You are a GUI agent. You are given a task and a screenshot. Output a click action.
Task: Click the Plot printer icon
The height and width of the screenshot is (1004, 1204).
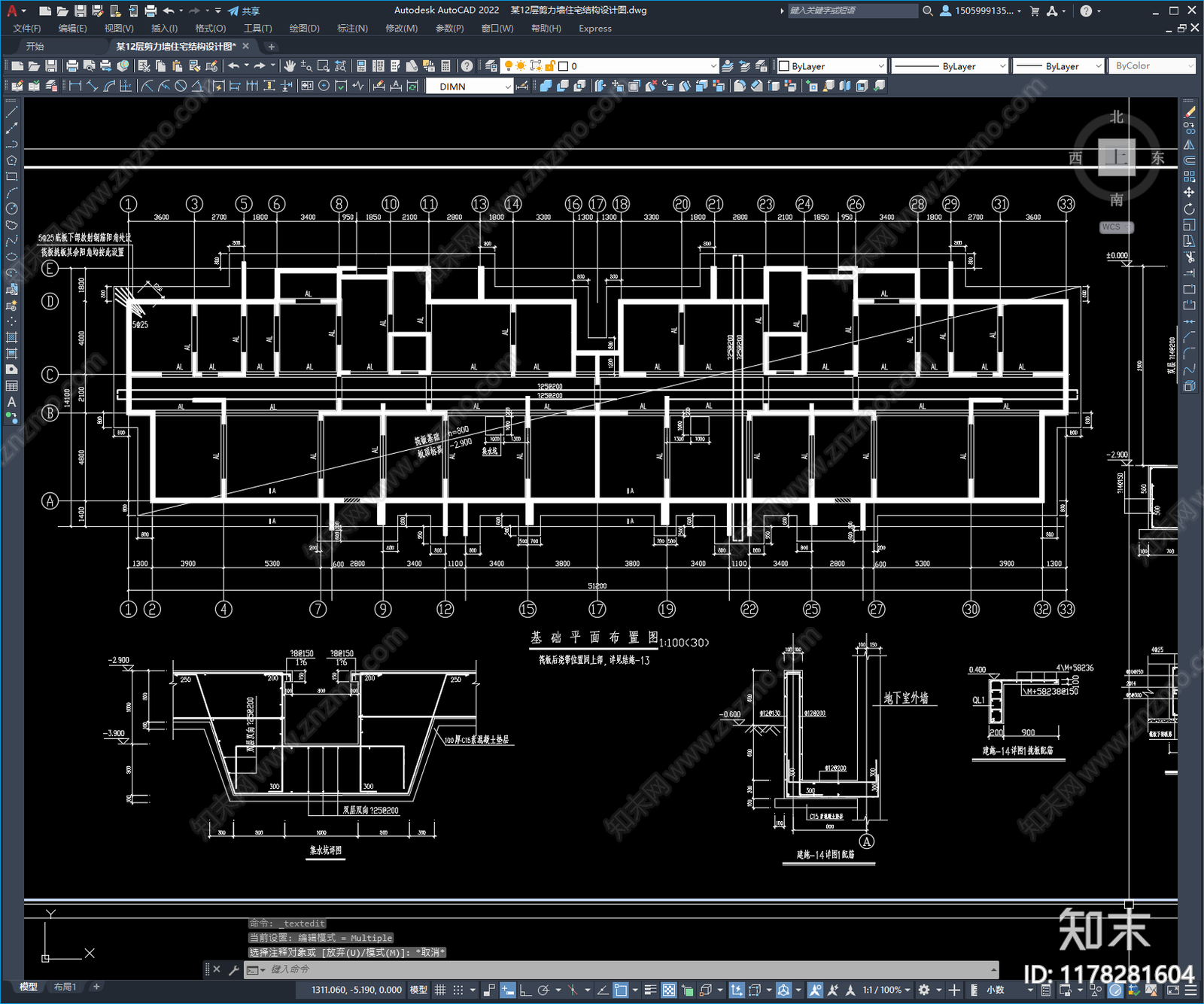tap(72, 66)
